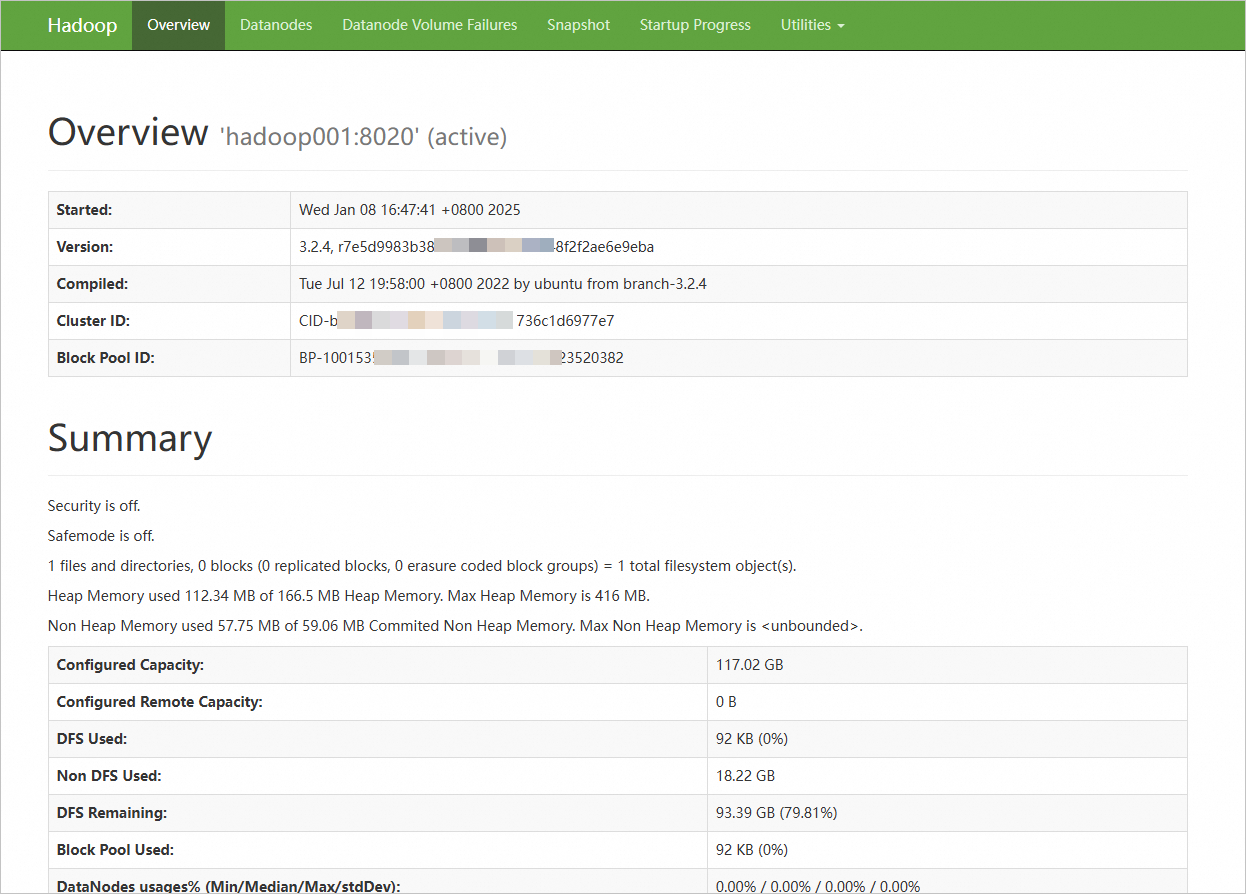Select the BP-100153 block pool value
This screenshot has height=894, width=1246.
pyautogui.click(x=461, y=358)
